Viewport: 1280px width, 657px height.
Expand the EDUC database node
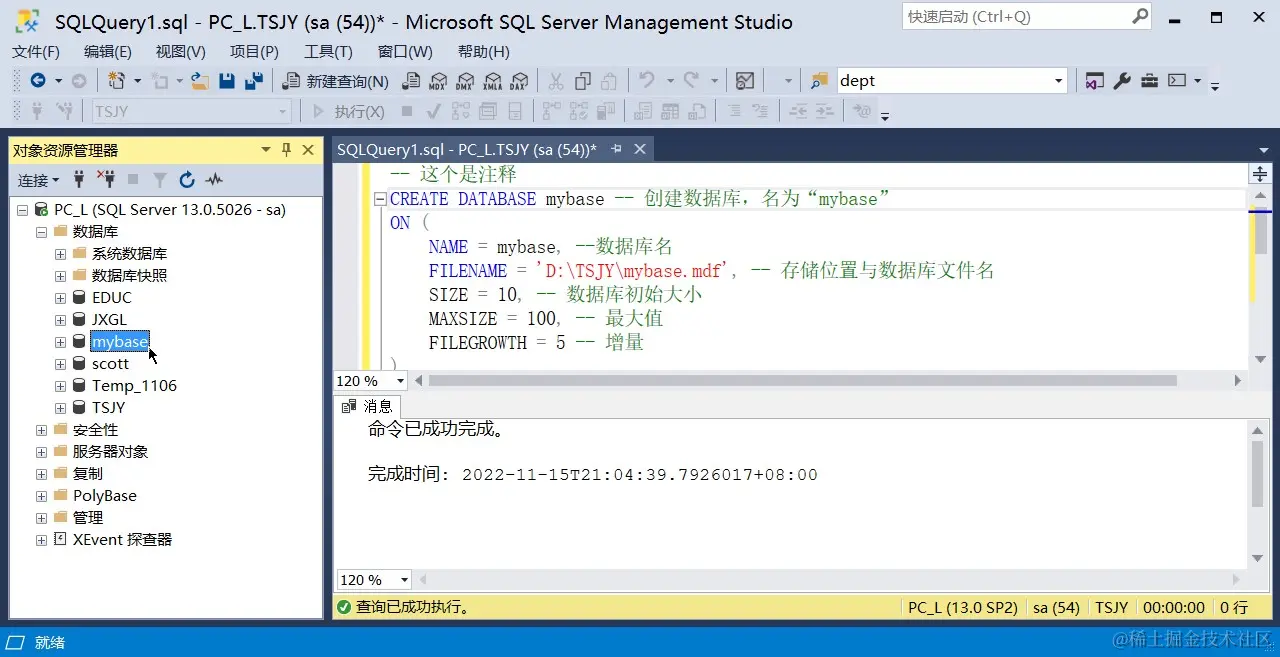click(61, 298)
